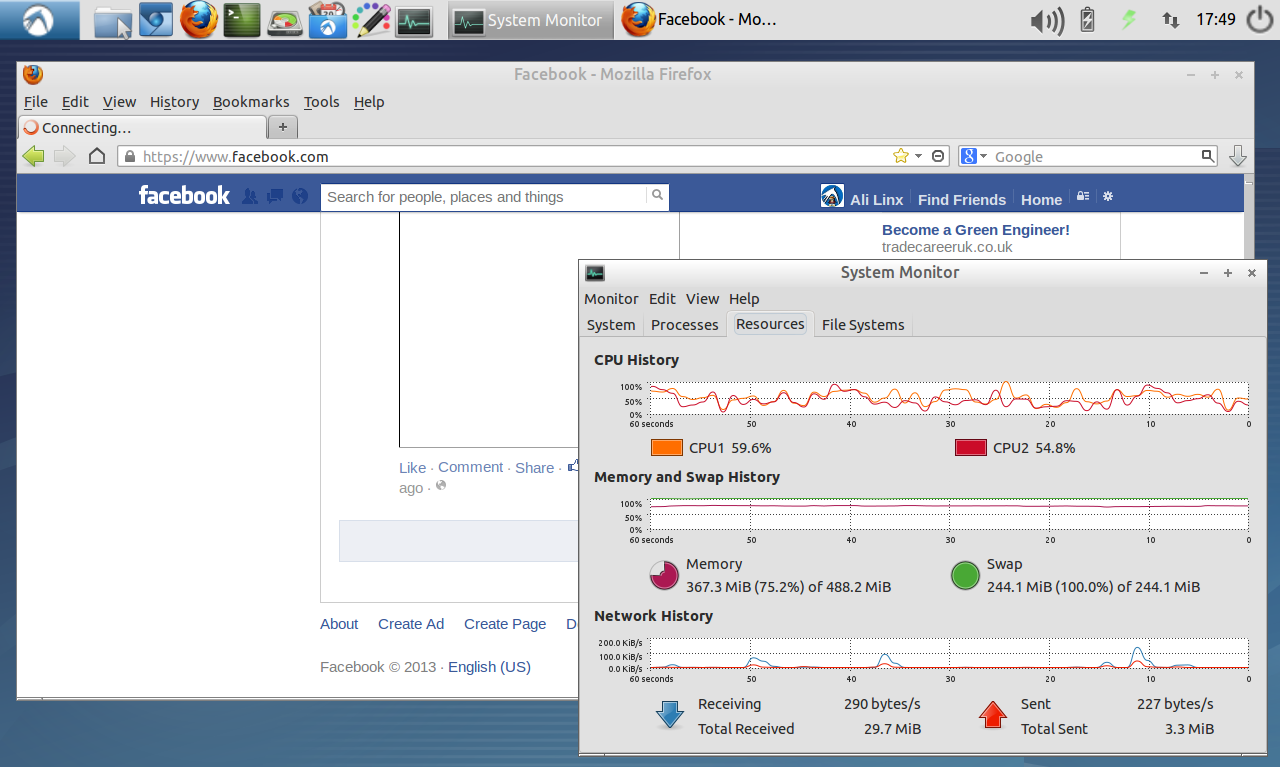This screenshot has height=767, width=1280.
Task: Click the padlock site identity icon
Action: click(x=128, y=157)
